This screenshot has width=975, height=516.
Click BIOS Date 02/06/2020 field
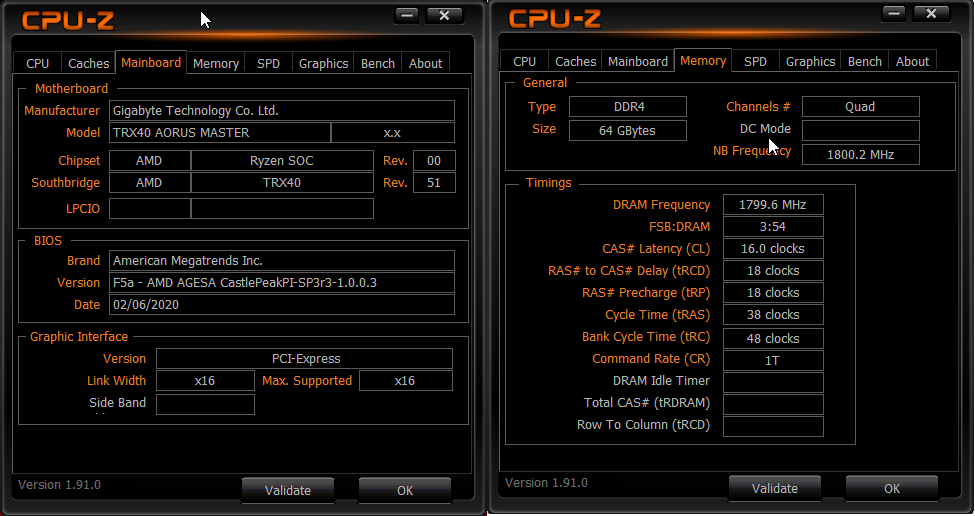[282, 305]
